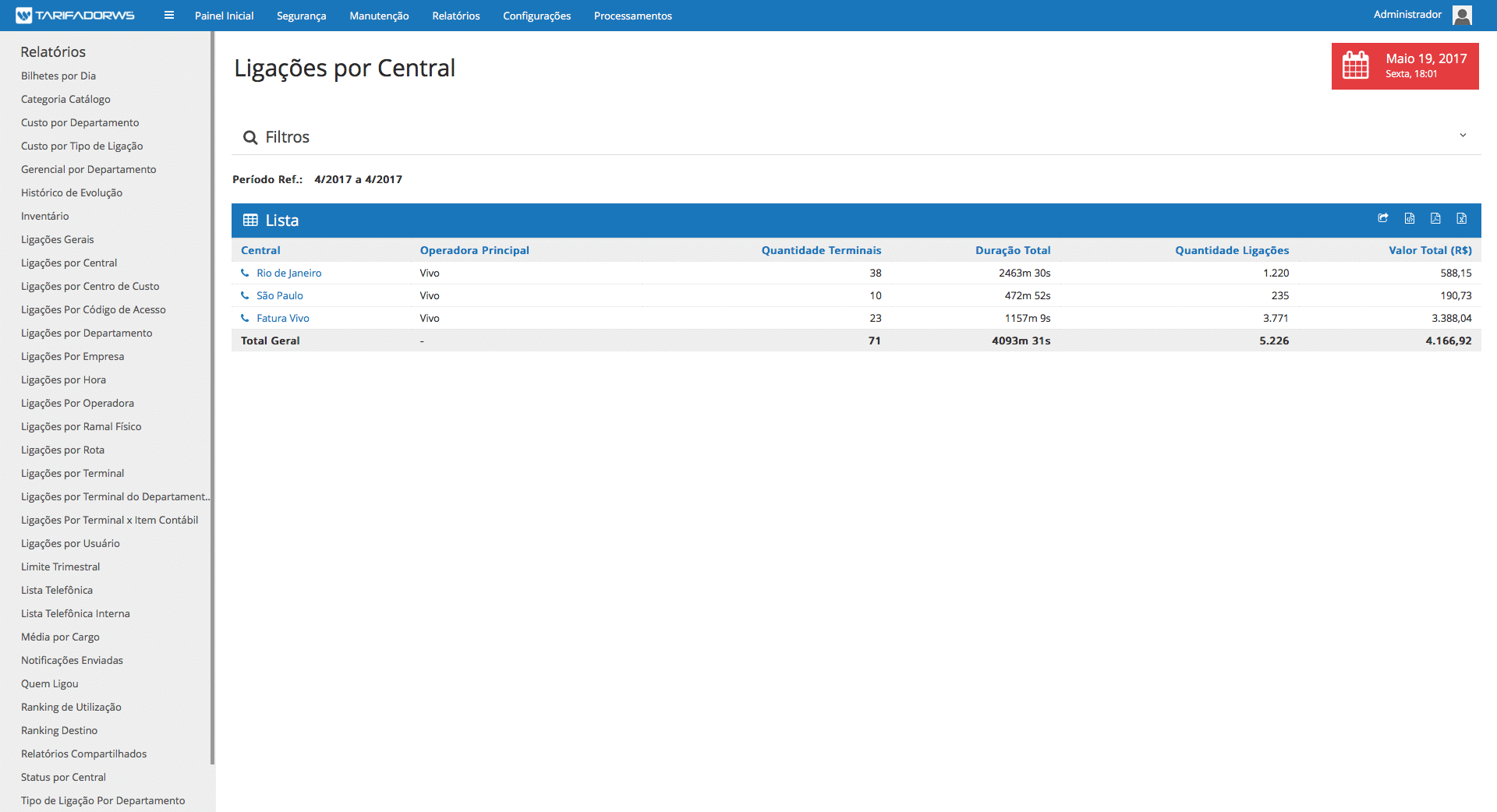
Task: Sort by Quantidade Terminais column header
Action: click(x=821, y=250)
